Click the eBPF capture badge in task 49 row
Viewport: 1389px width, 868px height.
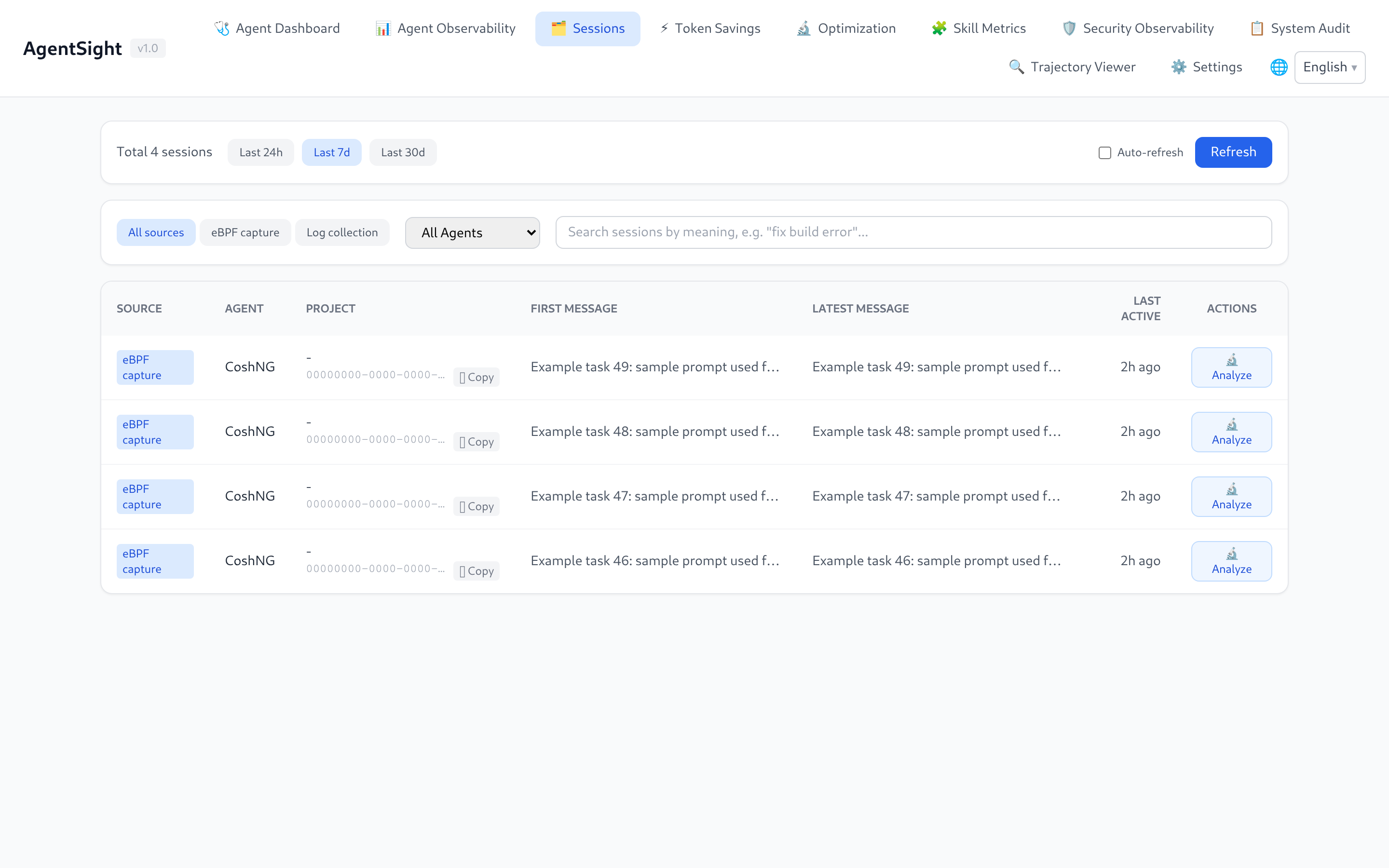pos(155,367)
